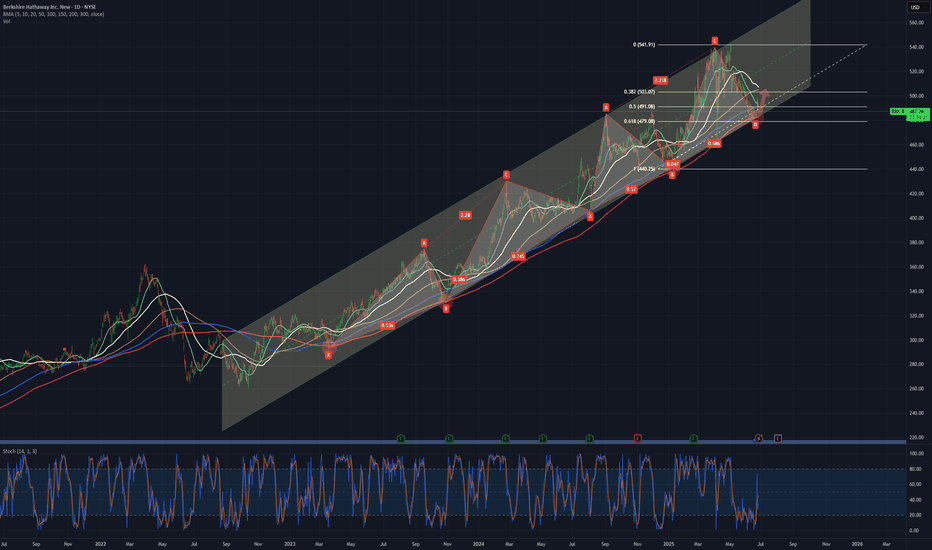Open the green earnings marker near Mar 2025
Image resolution: width=932 pixels, height=550 pixels.
click(693, 438)
